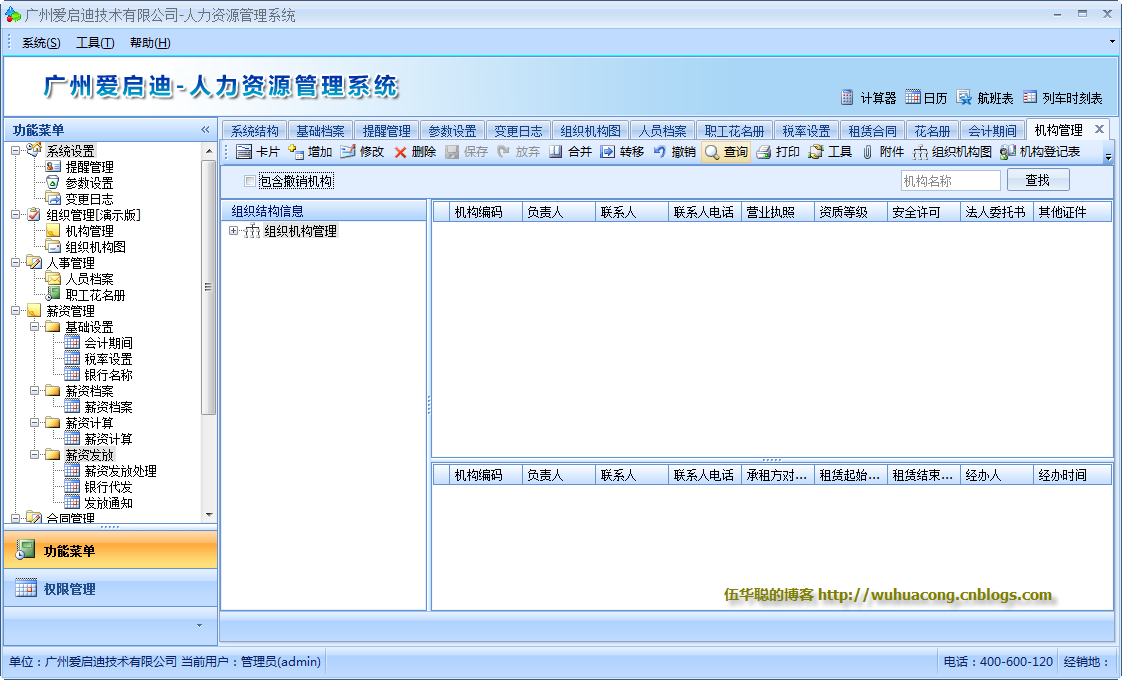
Task: Collapse the 薪资计算 folder node
Action: (34, 422)
